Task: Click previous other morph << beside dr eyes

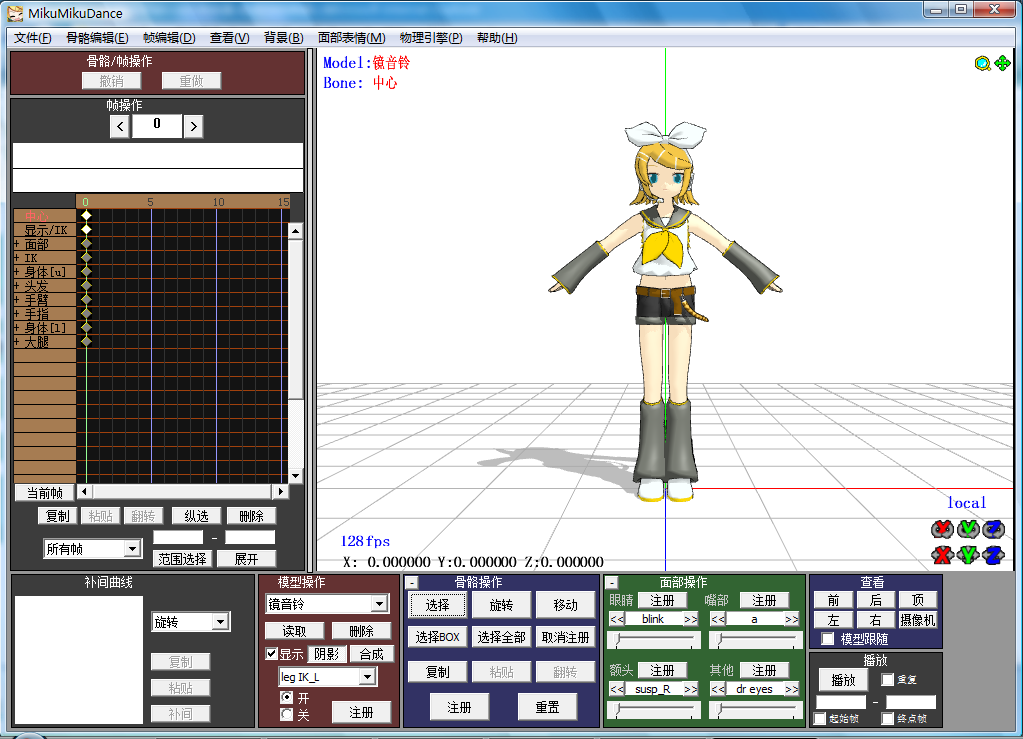Action: coord(718,689)
